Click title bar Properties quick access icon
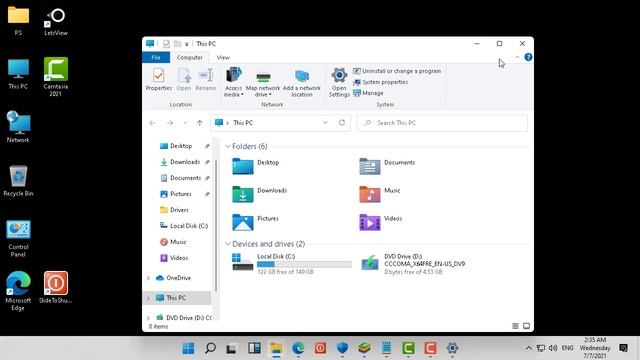Image resolution: width=640 pixels, height=360 pixels. tap(166, 44)
